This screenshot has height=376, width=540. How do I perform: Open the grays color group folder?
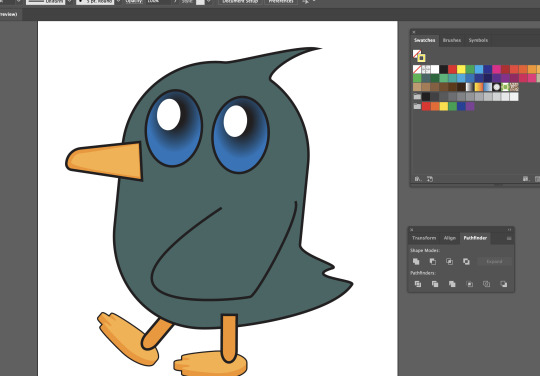pyautogui.click(x=417, y=97)
